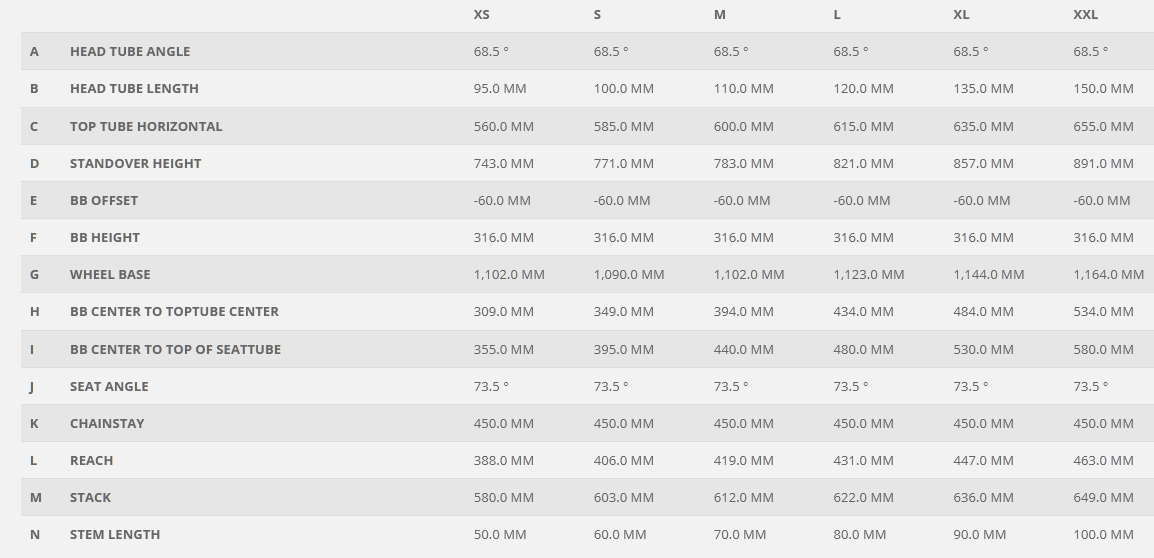The width and height of the screenshot is (1154, 558).
Task: Select the 95.0 MM head tube length value
Action: 500,88
